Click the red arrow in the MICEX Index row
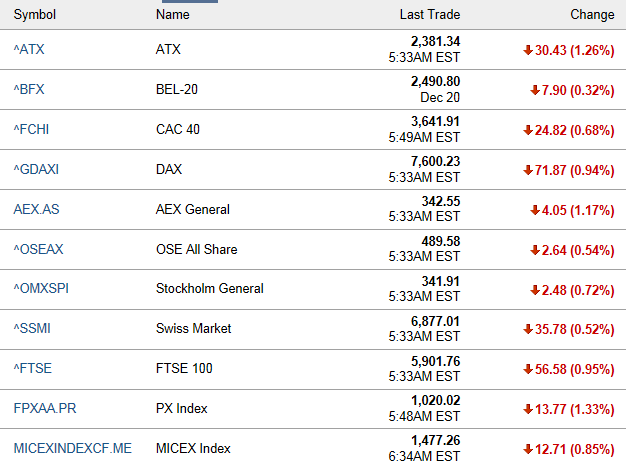 point(528,449)
